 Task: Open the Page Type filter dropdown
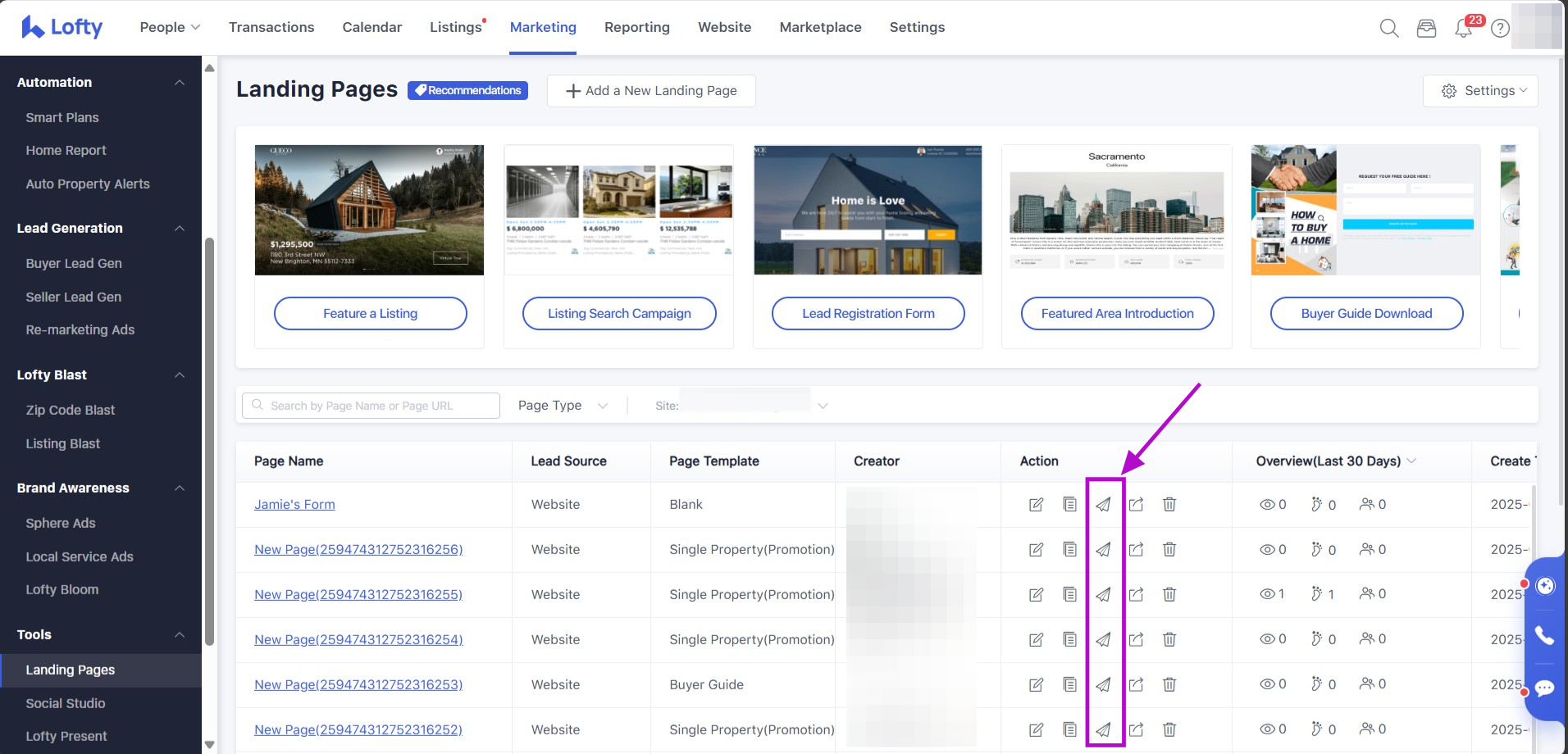[563, 406]
